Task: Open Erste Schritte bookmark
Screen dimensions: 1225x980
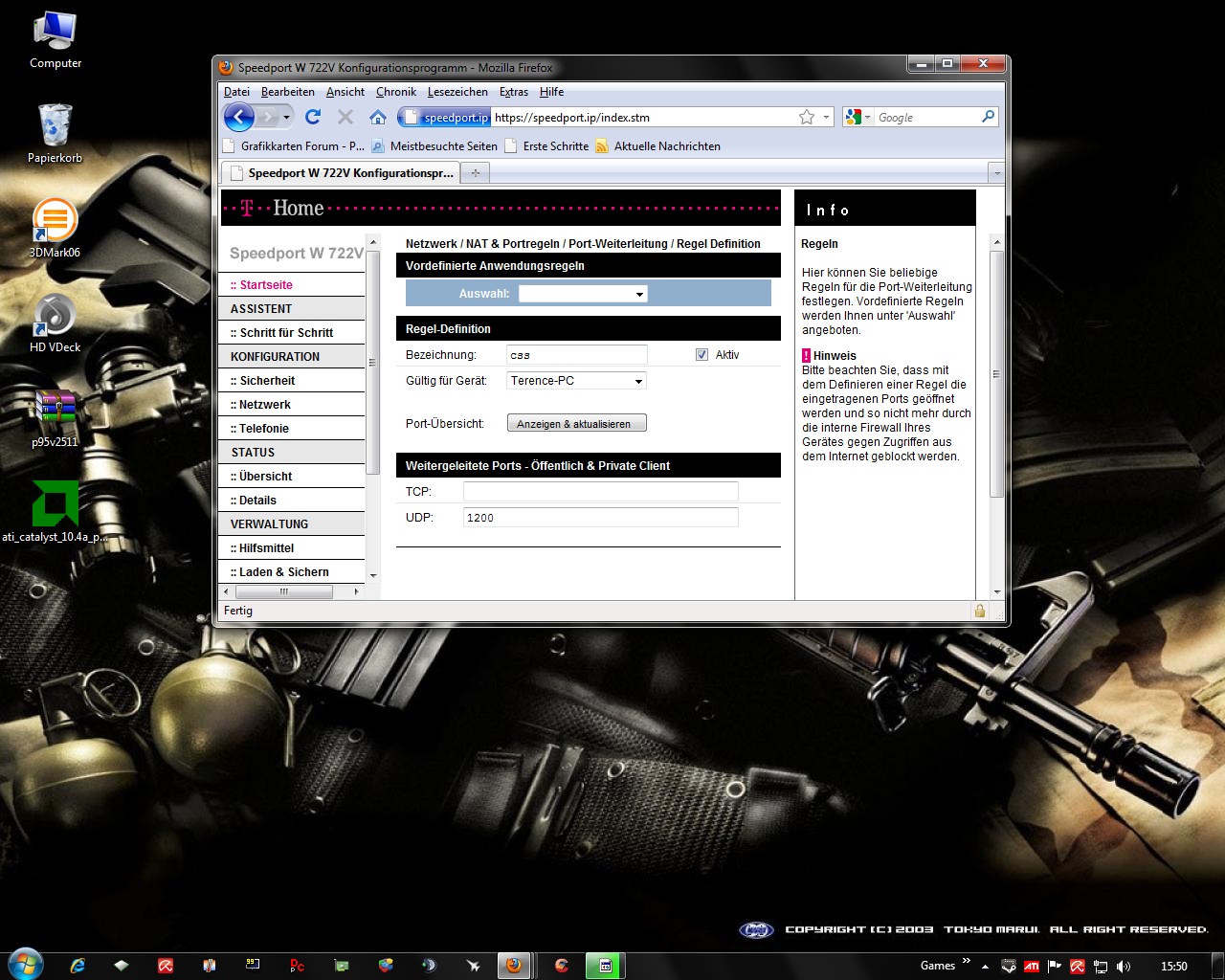Action: coord(546,146)
